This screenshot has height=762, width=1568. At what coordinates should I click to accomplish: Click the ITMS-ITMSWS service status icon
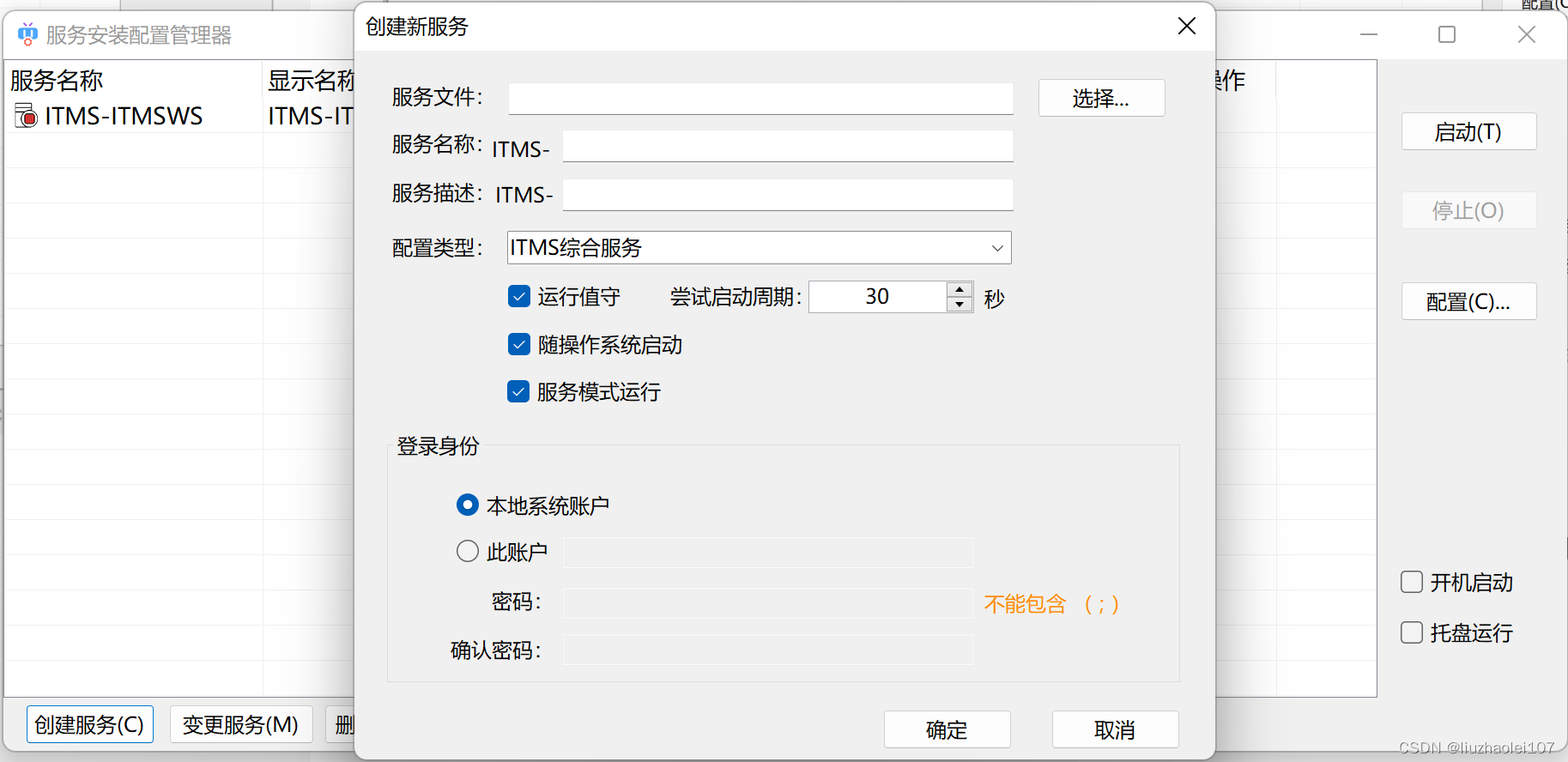tap(26, 116)
